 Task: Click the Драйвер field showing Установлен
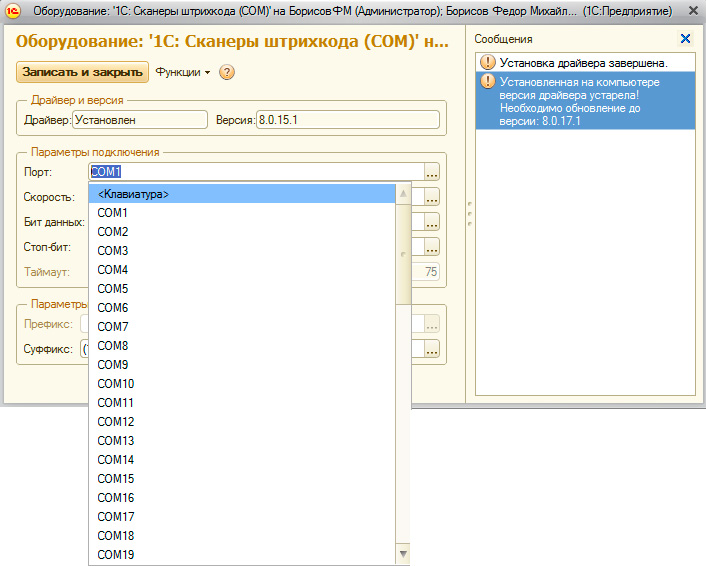[x=140, y=120]
